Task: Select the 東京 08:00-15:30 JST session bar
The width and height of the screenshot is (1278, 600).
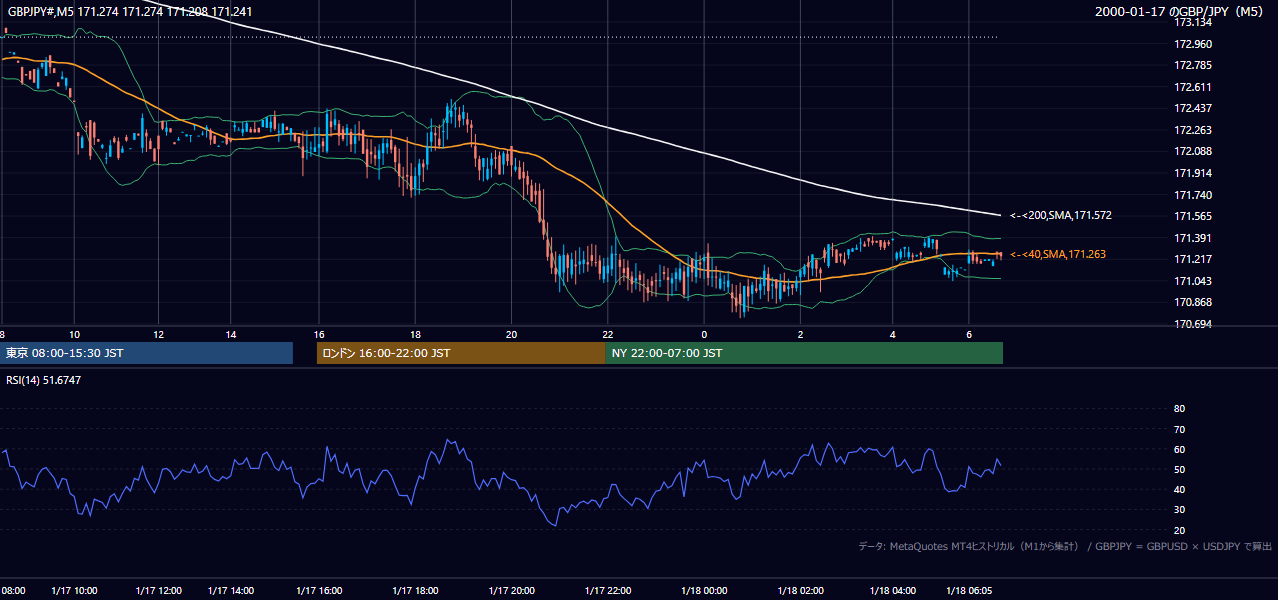Action: click(x=146, y=353)
